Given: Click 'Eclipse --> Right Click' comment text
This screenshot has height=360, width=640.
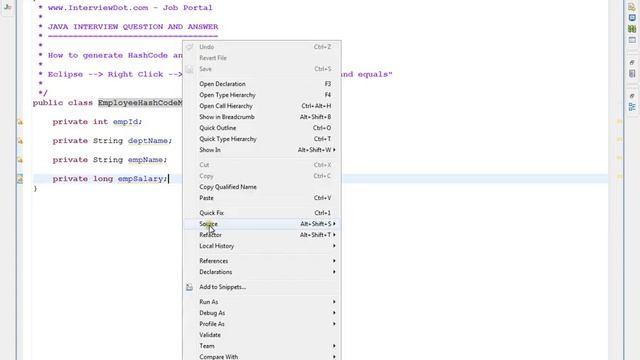Looking at the screenshot, I should pyautogui.click(x=115, y=74).
